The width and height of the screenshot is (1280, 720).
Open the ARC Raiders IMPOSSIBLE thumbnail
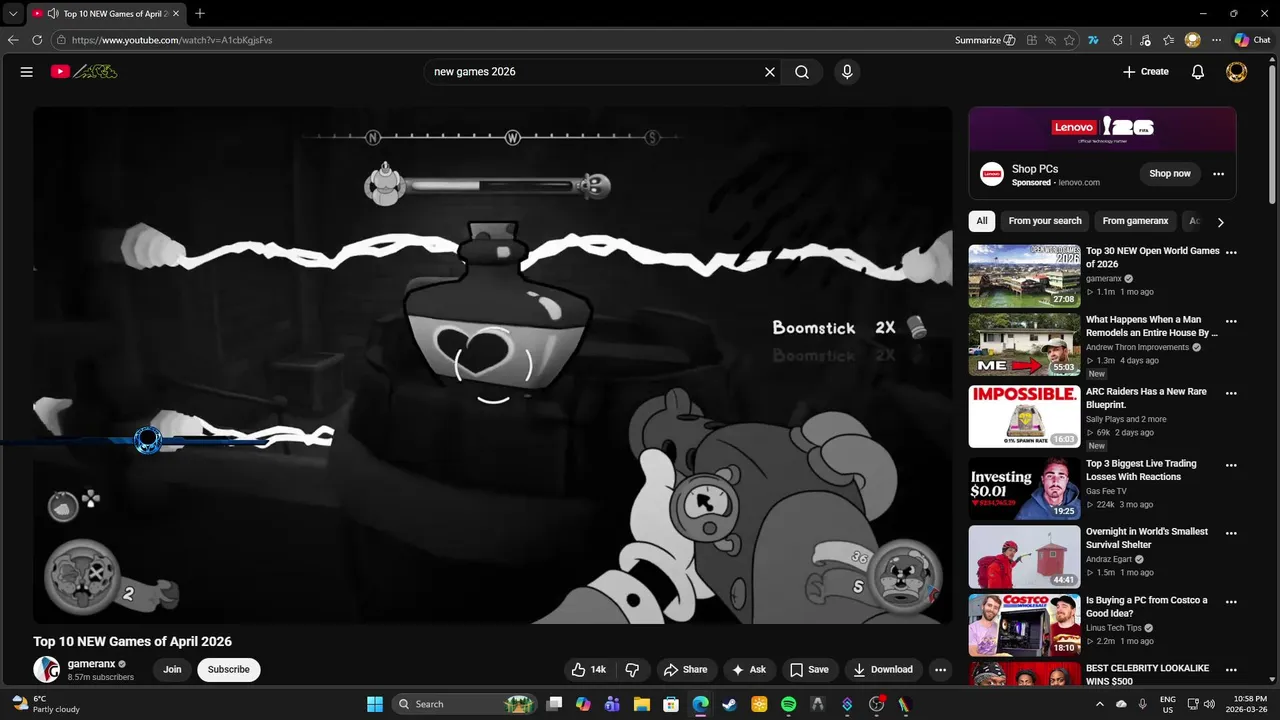(1024, 417)
